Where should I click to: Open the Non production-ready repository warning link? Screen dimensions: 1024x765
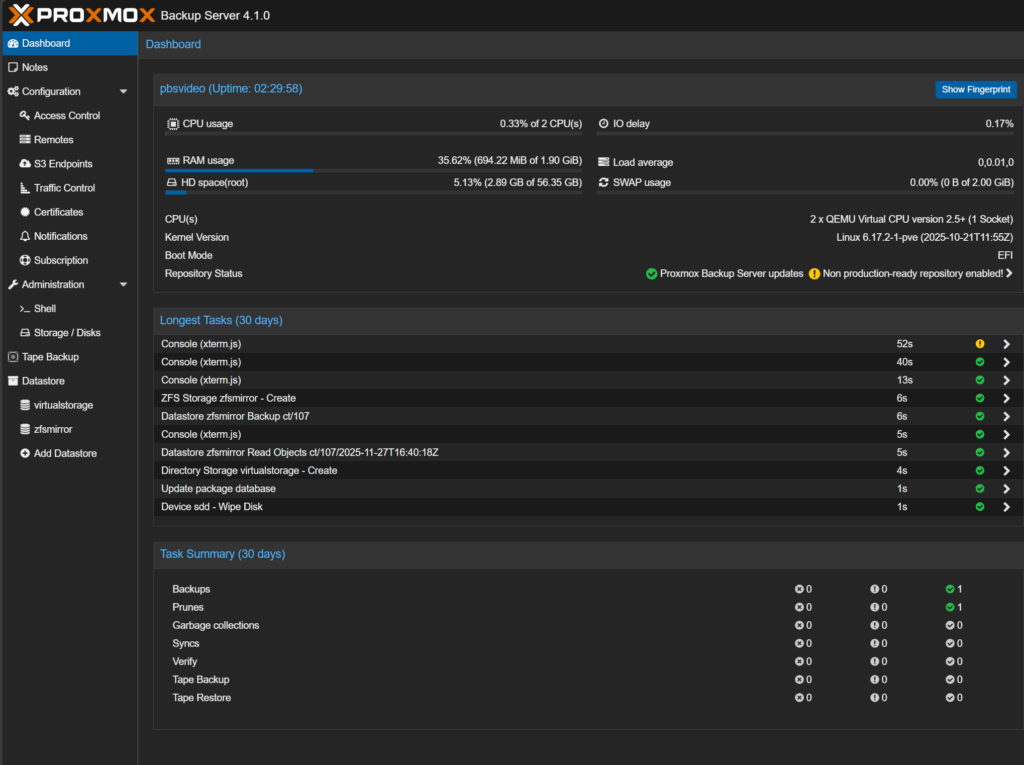tap(910, 273)
